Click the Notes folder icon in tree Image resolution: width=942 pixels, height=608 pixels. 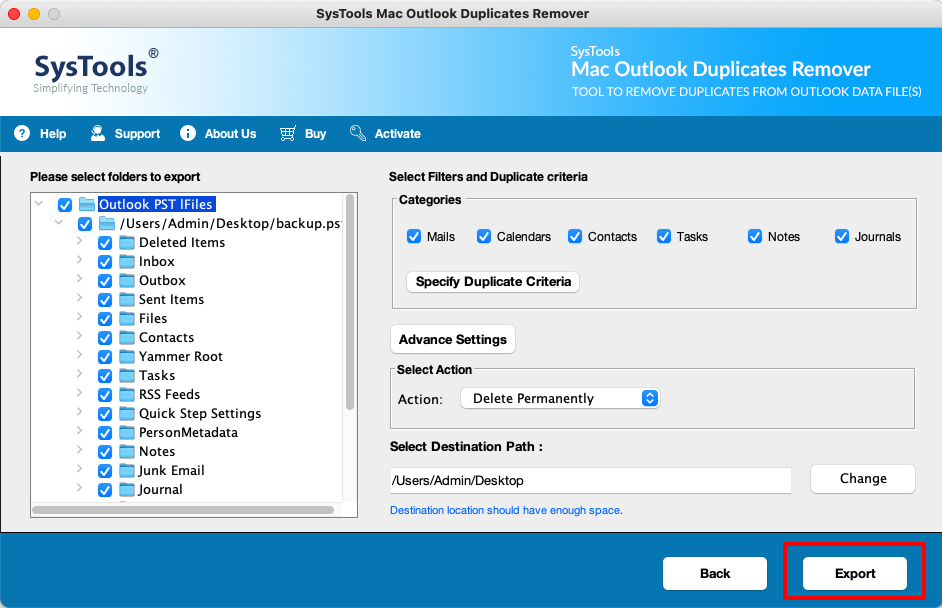coord(127,452)
